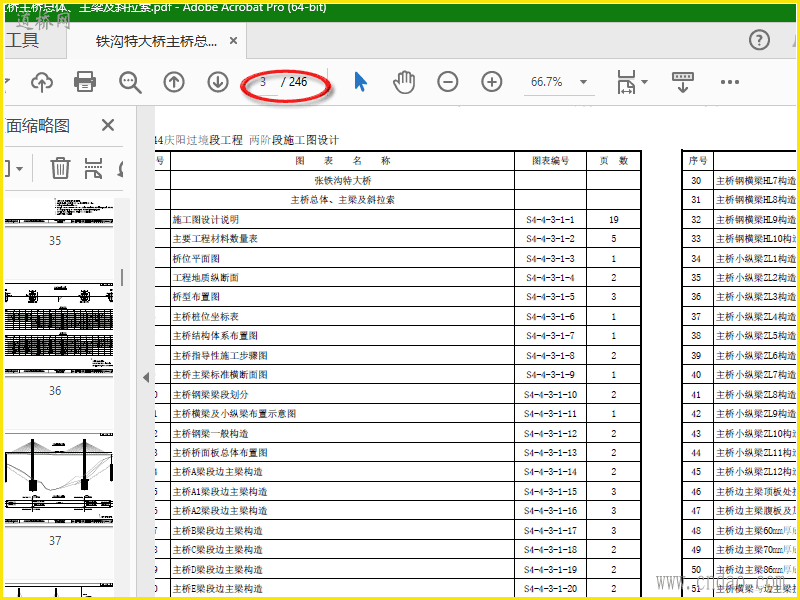Close the 铁沟特大桥主桥总 document tab

click(233, 40)
